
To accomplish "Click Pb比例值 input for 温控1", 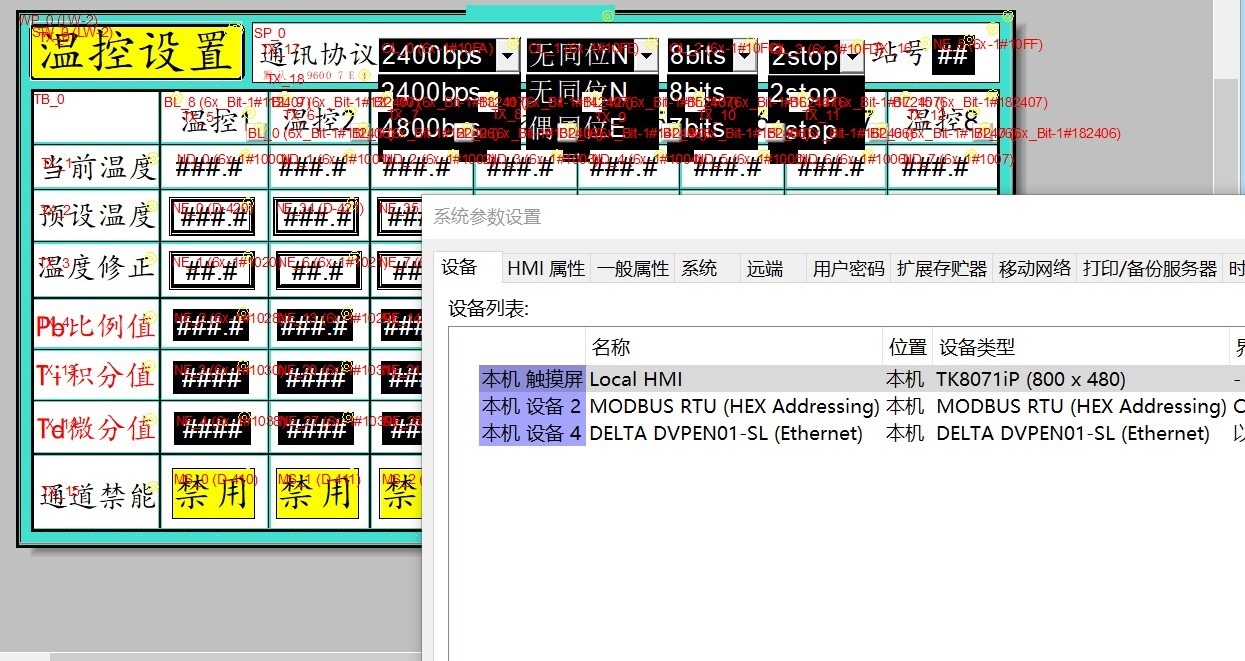I will click(211, 326).
